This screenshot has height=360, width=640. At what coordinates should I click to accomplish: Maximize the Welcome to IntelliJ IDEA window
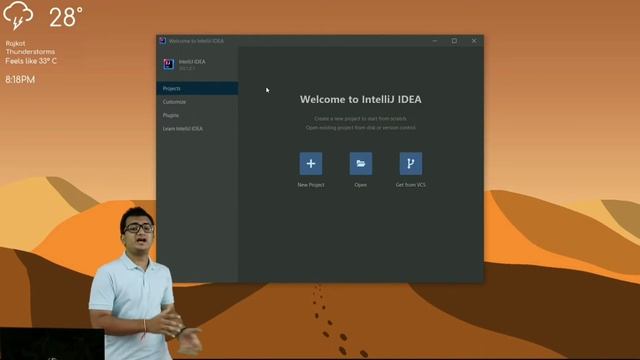coord(454,41)
